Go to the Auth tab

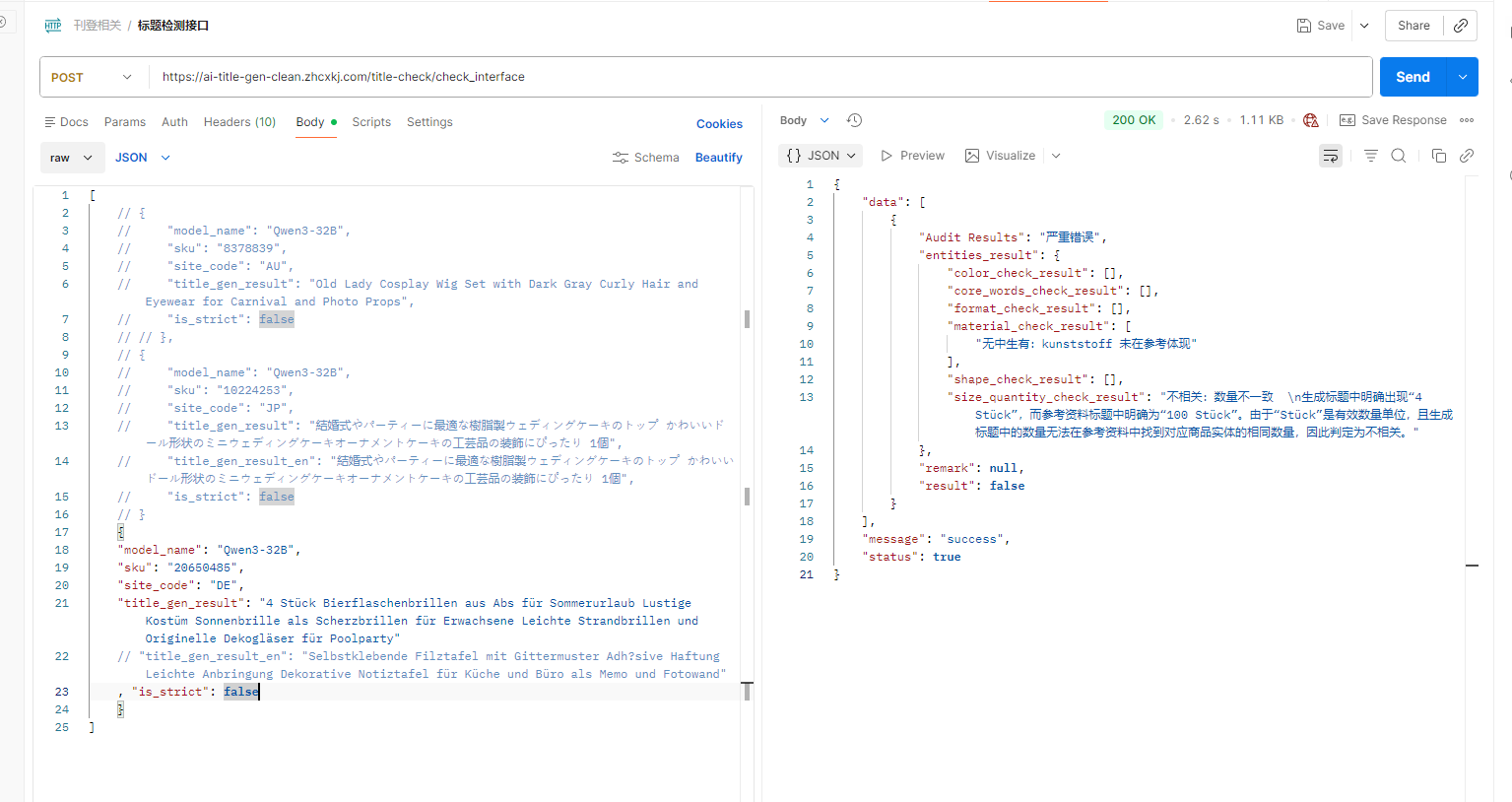click(174, 122)
